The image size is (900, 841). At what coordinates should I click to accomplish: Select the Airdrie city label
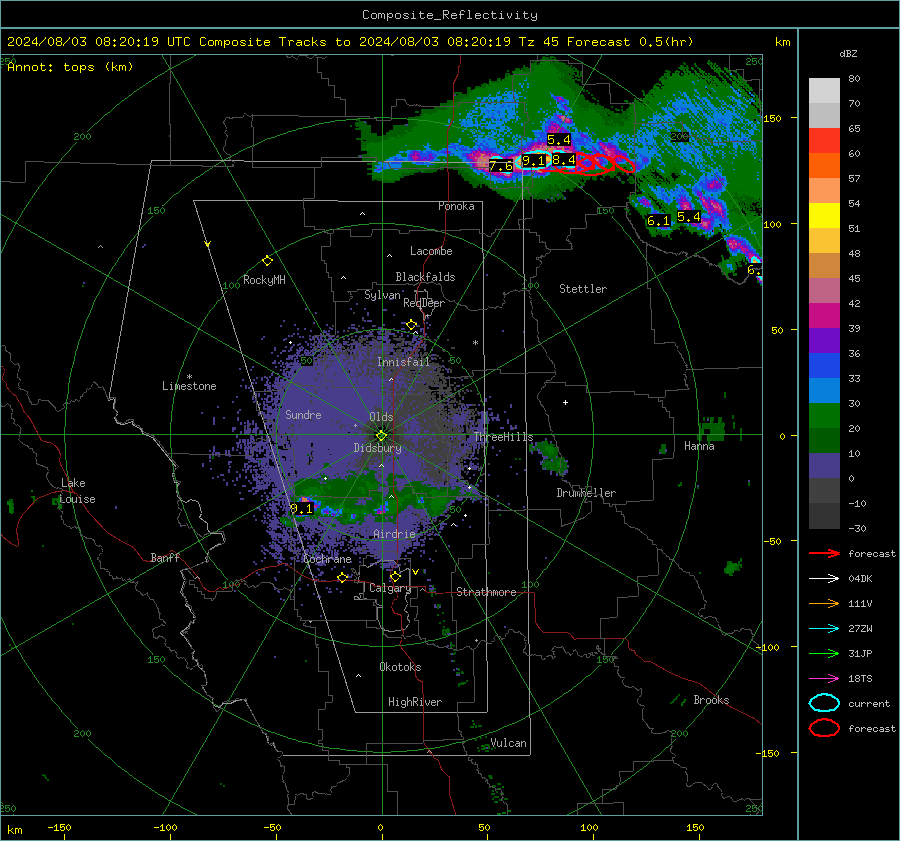pyautogui.click(x=394, y=534)
